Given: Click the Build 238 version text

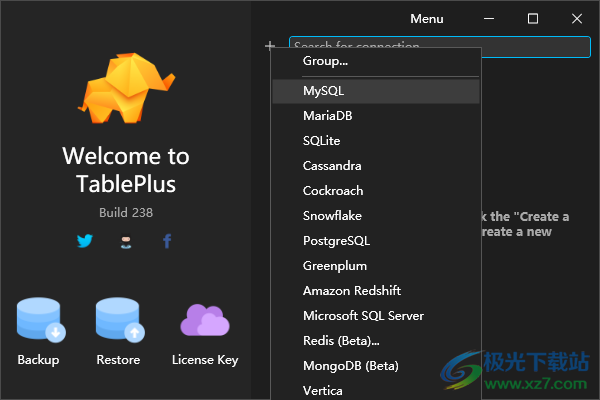Looking at the screenshot, I should [x=126, y=213].
